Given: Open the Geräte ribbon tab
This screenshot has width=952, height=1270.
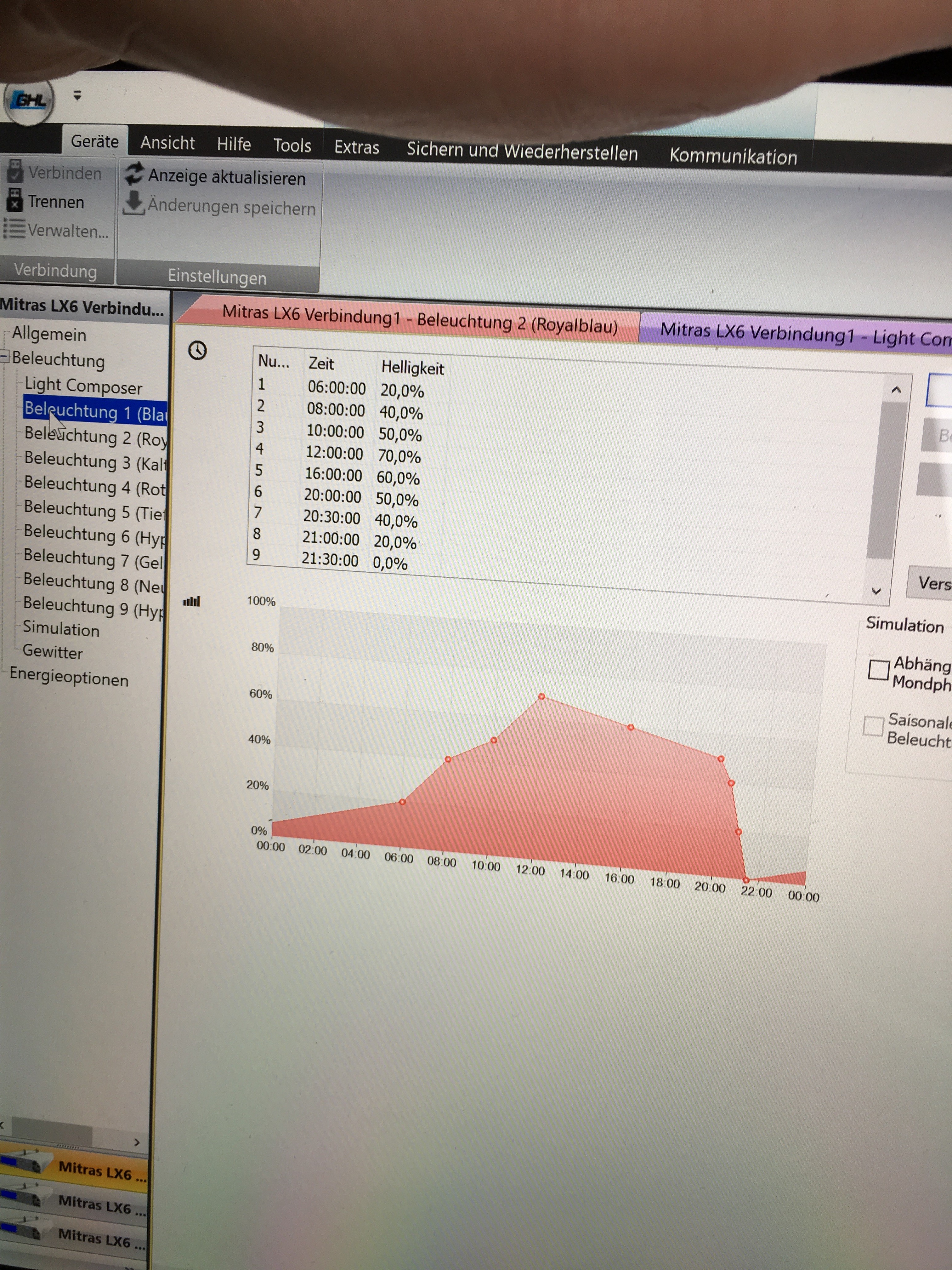Looking at the screenshot, I should click(x=95, y=141).
